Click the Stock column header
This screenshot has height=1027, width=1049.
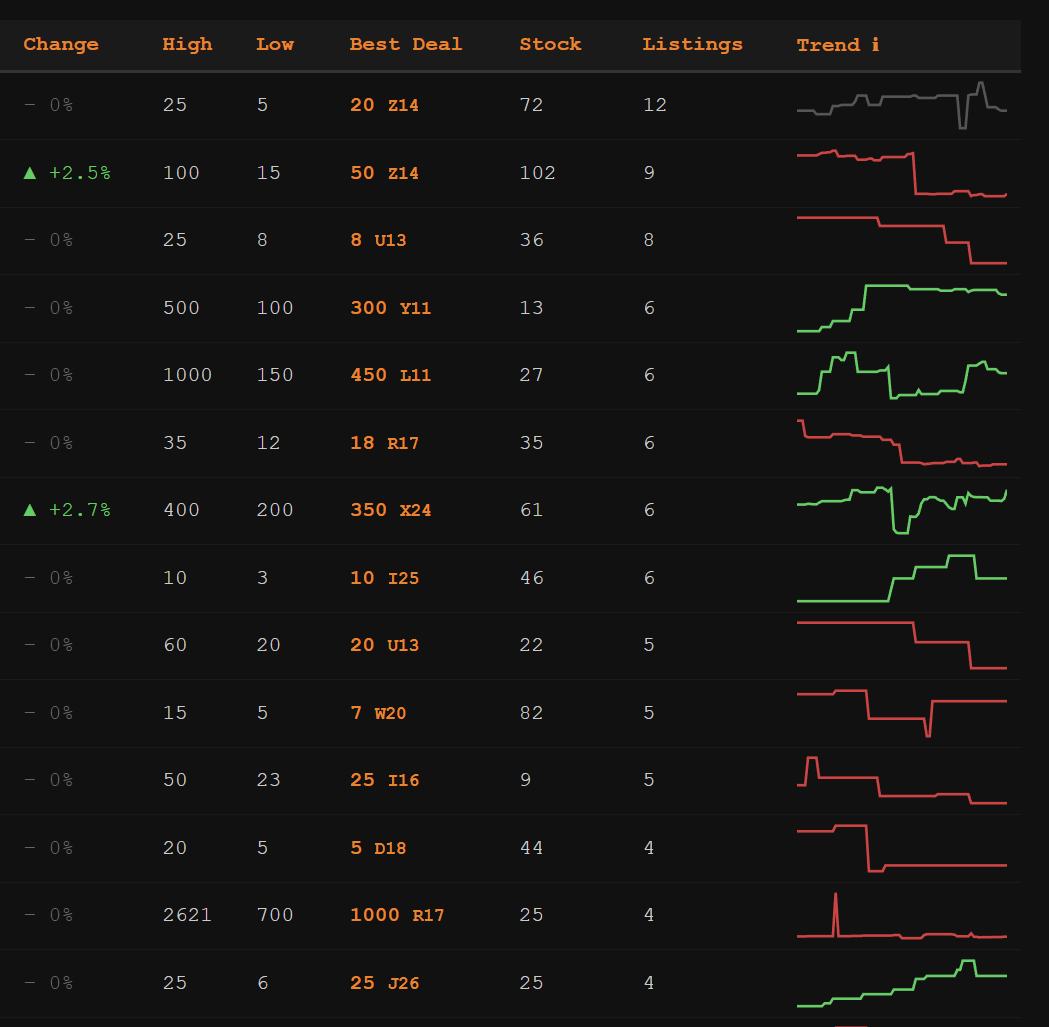pos(550,45)
